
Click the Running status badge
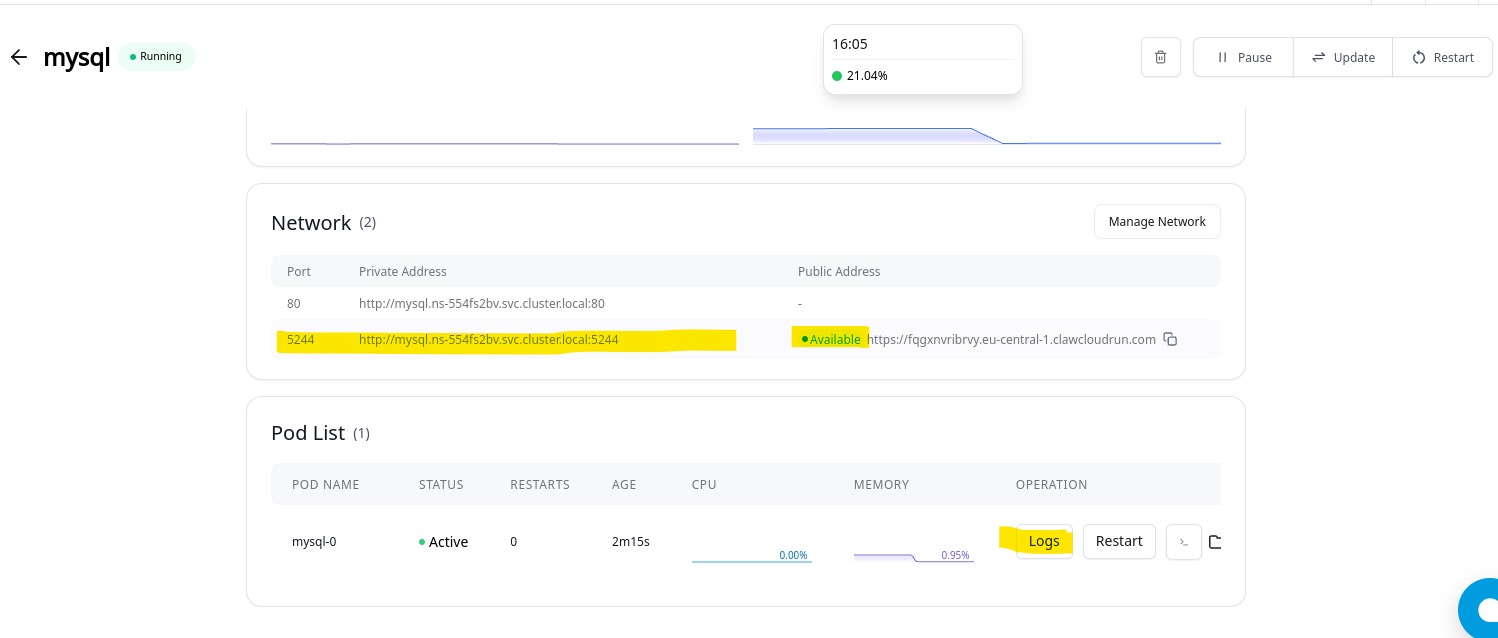point(157,57)
